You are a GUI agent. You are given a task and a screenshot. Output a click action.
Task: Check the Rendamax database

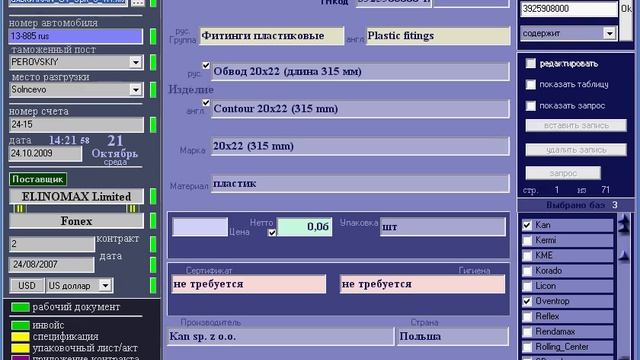[527, 332]
